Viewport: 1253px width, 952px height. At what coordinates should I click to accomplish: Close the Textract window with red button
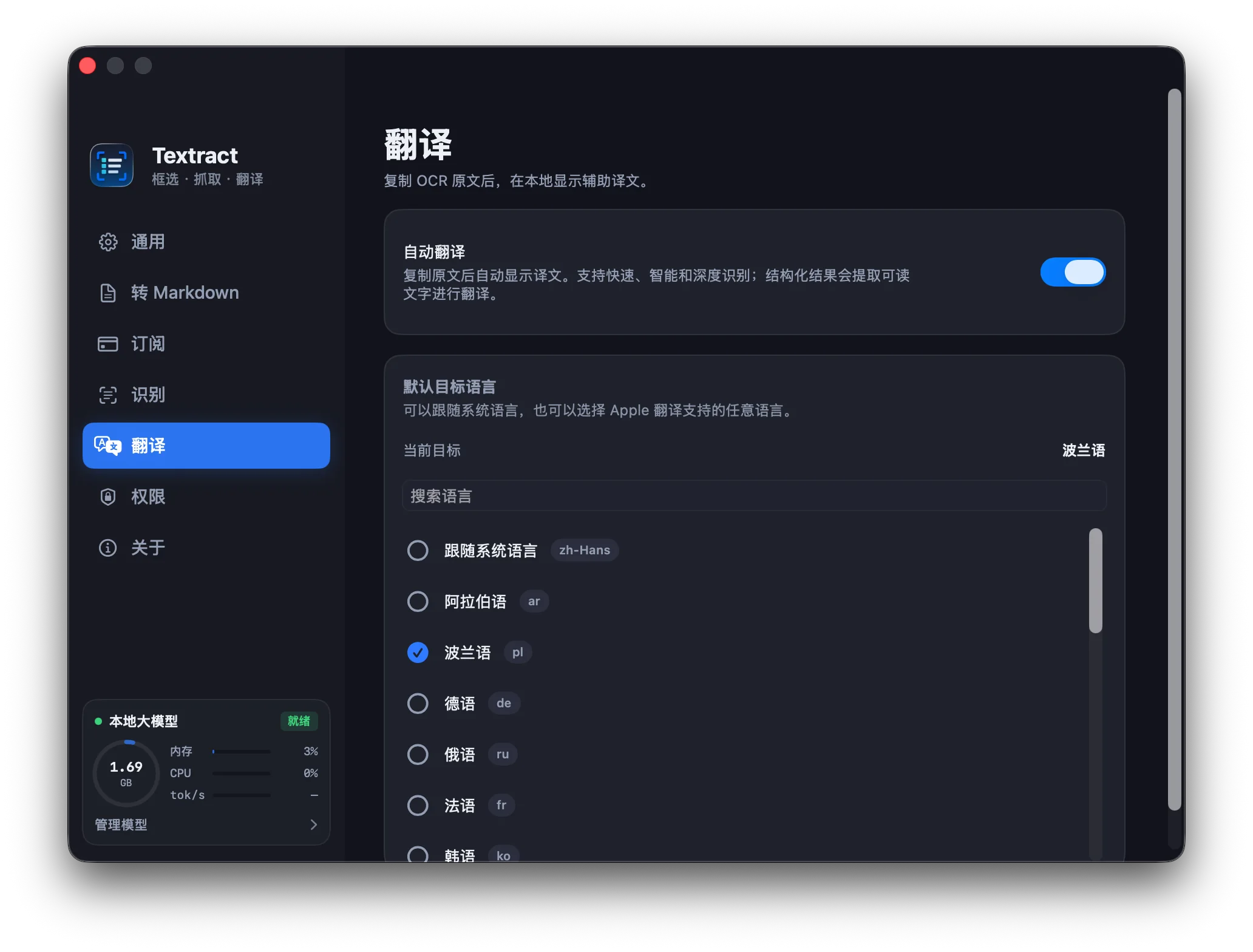87,66
